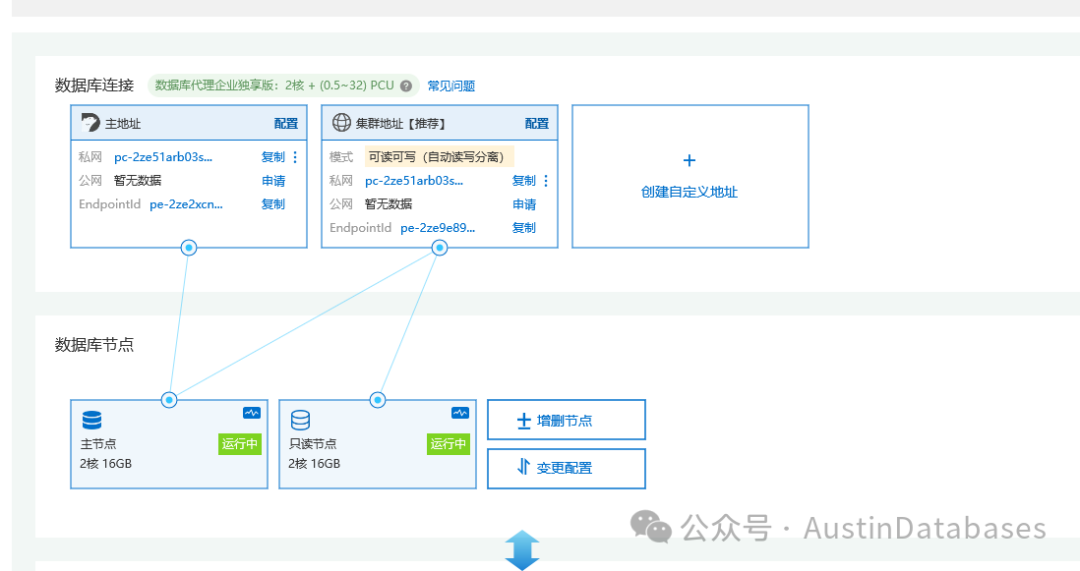Screen dimensions: 1080x571
Task: Select the 主节点 top connection circle
Action: coord(169,400)
